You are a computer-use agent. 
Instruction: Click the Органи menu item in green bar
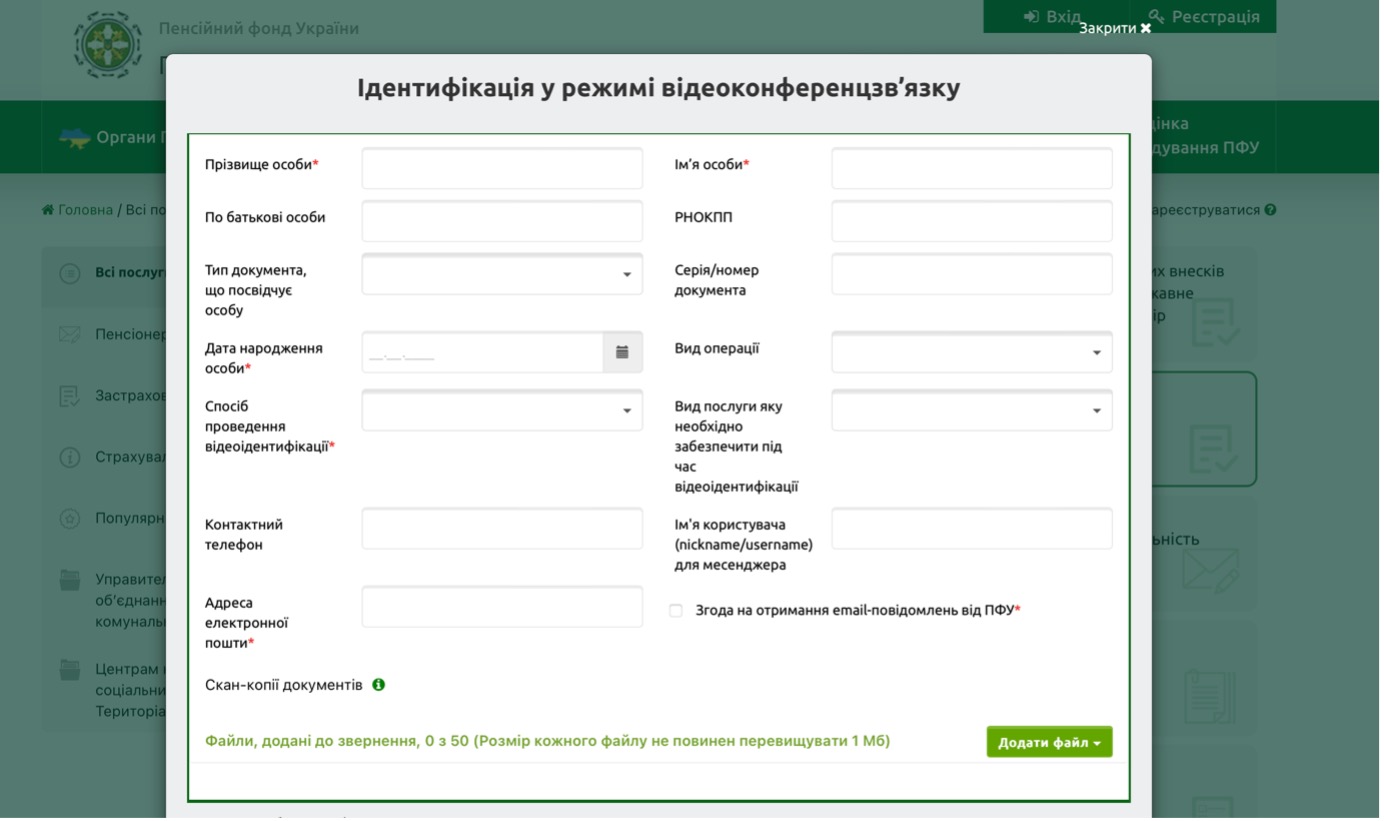coord(110,138)
